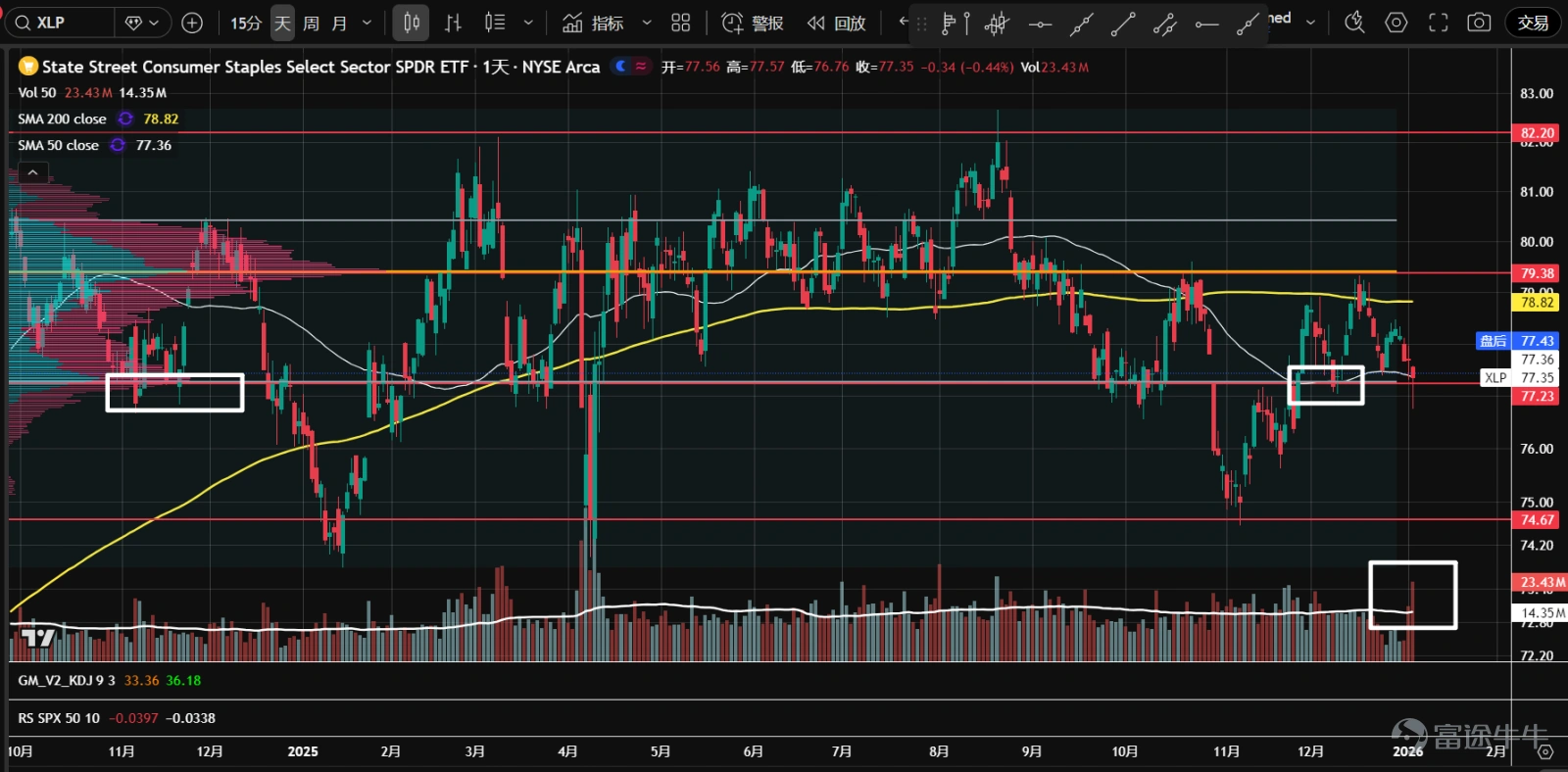
Task: Start 回放 bar replay
Action: (836, 23)
